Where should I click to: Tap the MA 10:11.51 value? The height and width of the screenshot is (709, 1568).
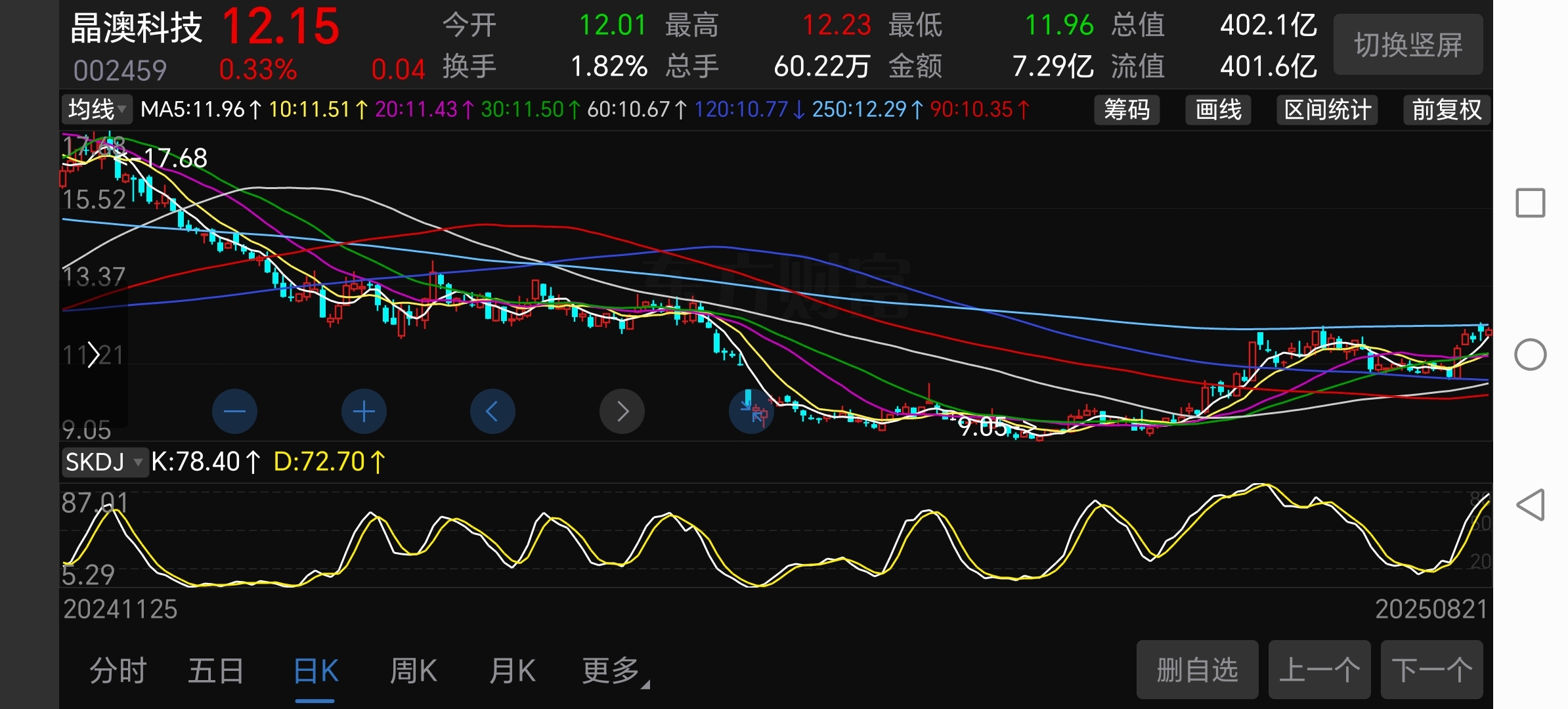point(318,109)
